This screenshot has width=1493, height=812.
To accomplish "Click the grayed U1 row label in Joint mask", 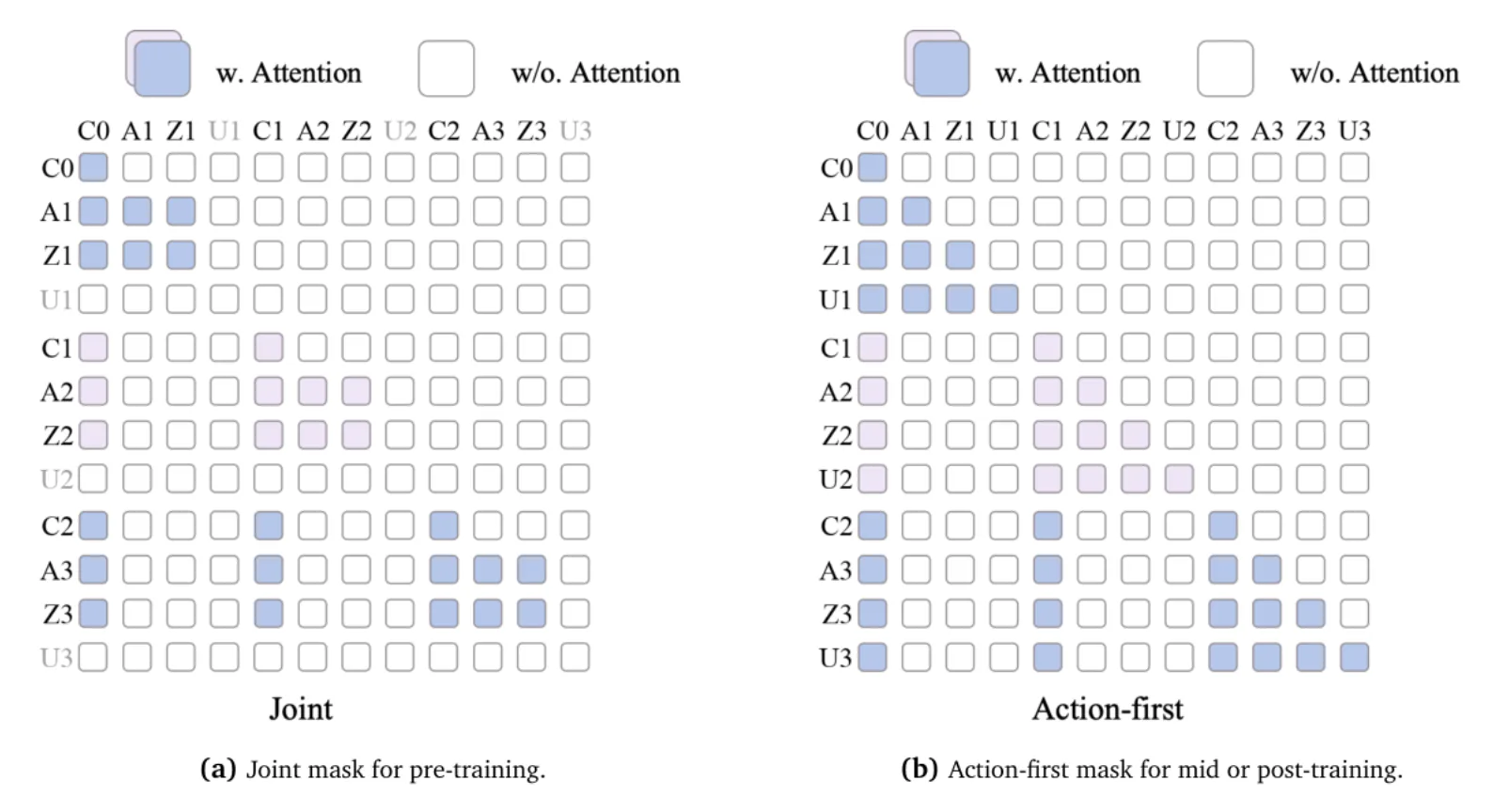I will click(56, 300).
